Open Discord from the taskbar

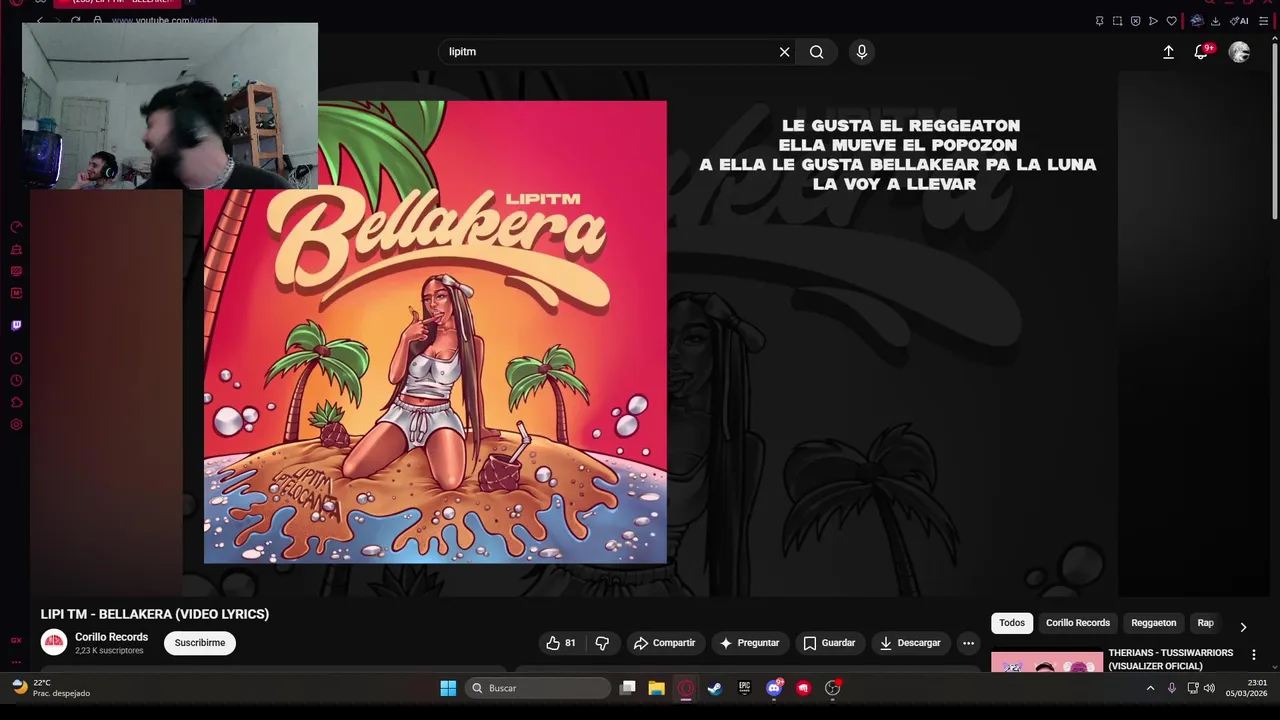[x=774, y=688]
